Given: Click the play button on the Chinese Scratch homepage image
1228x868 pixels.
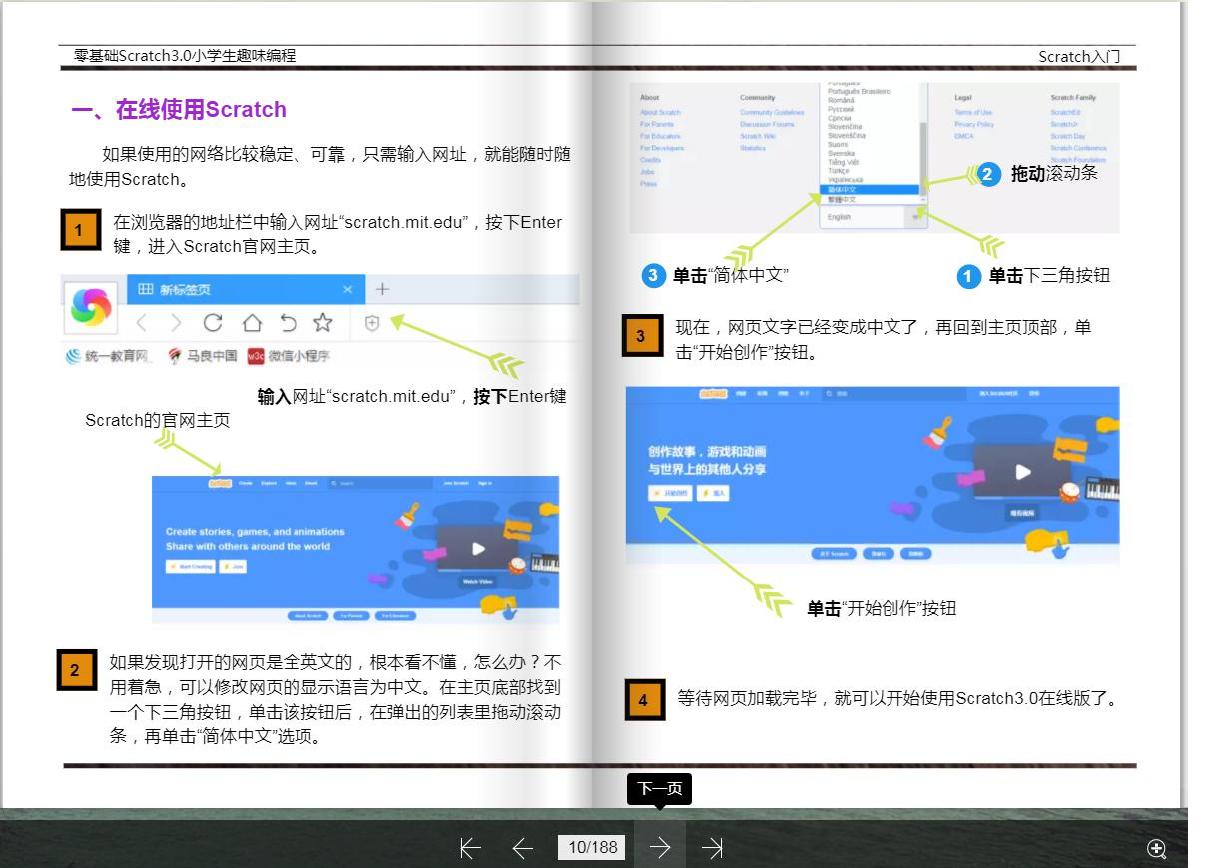Looking at the screenshot, I should tap(1022, 472).
